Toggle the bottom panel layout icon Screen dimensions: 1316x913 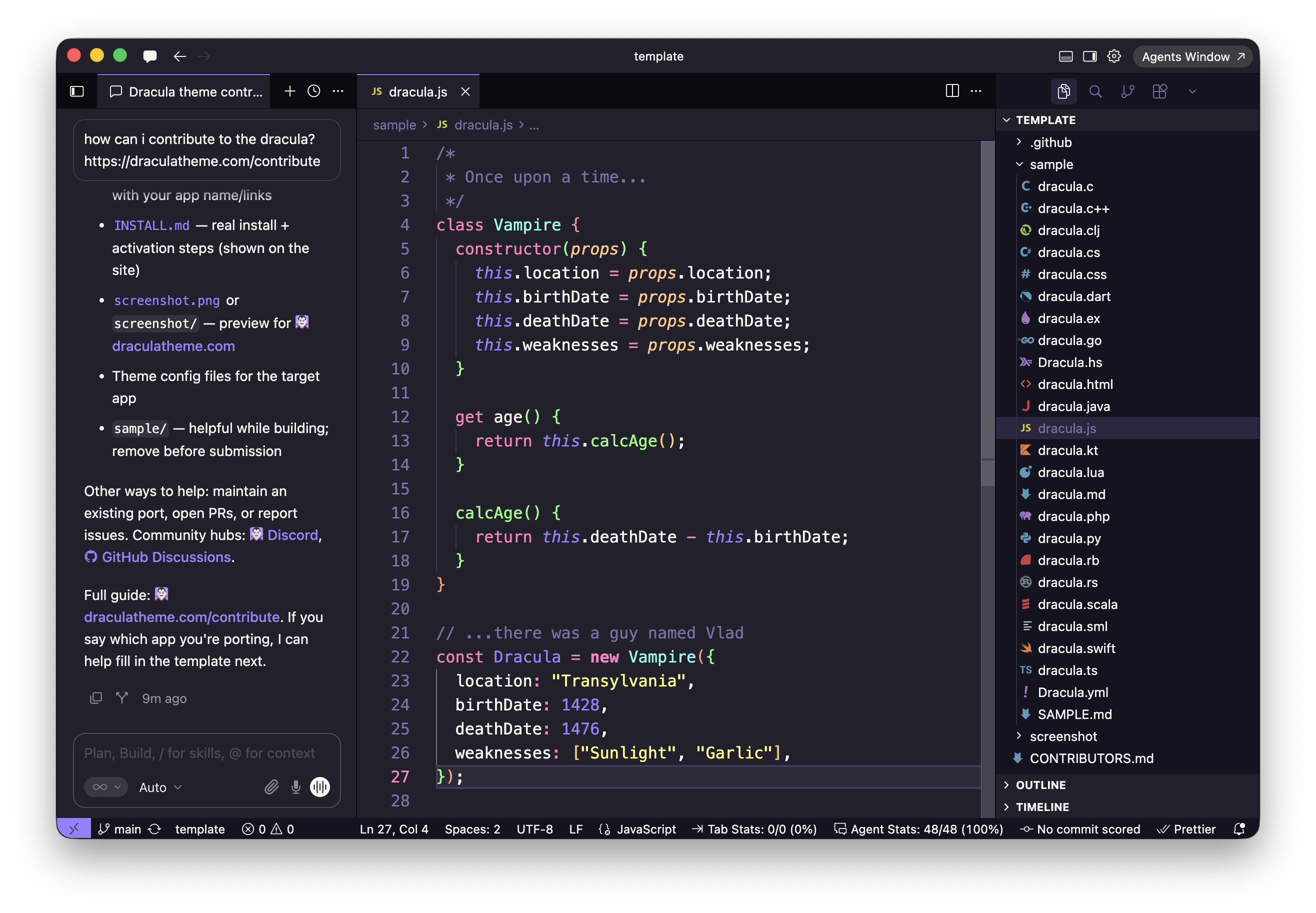pos(1065,56)
